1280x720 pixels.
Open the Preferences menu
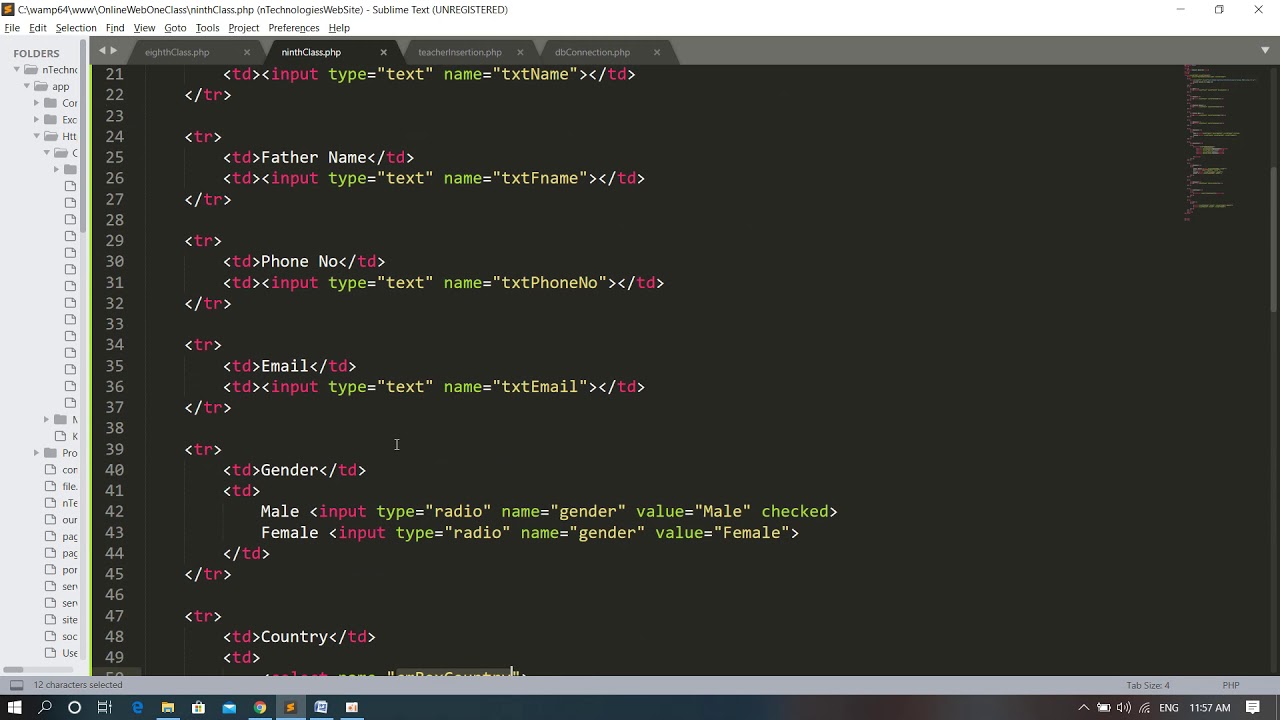[294, 28]
